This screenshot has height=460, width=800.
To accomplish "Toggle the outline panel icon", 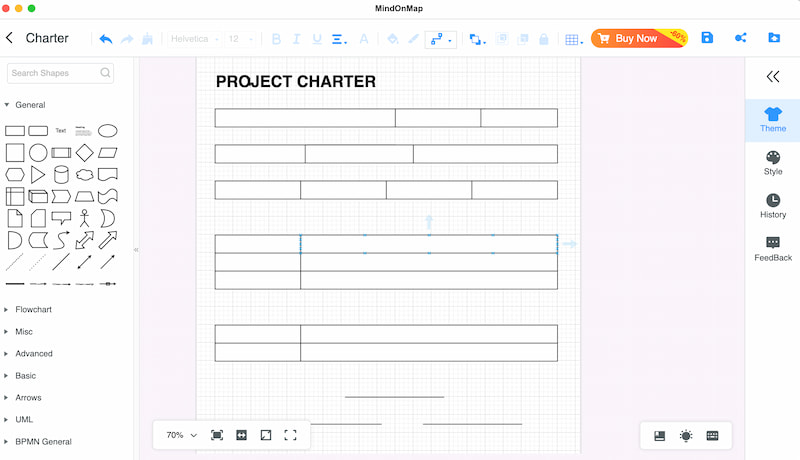I will (660, 436).
